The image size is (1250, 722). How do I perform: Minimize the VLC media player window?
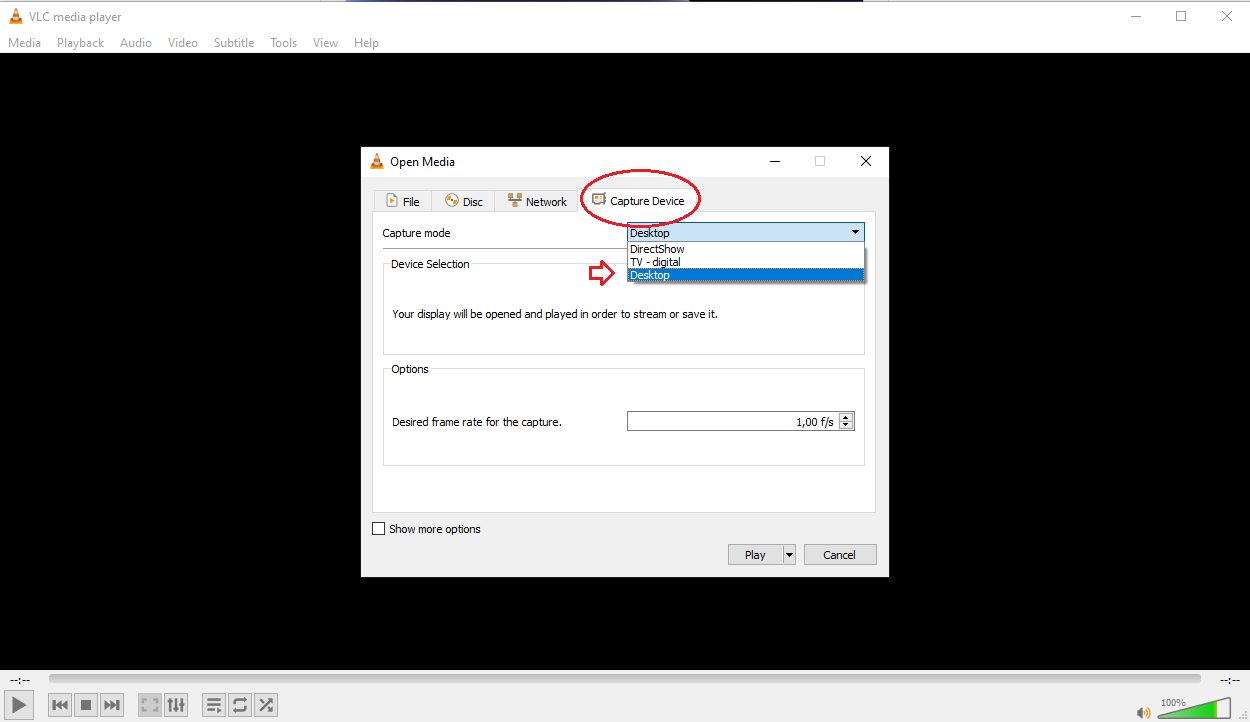[1135, 16]
